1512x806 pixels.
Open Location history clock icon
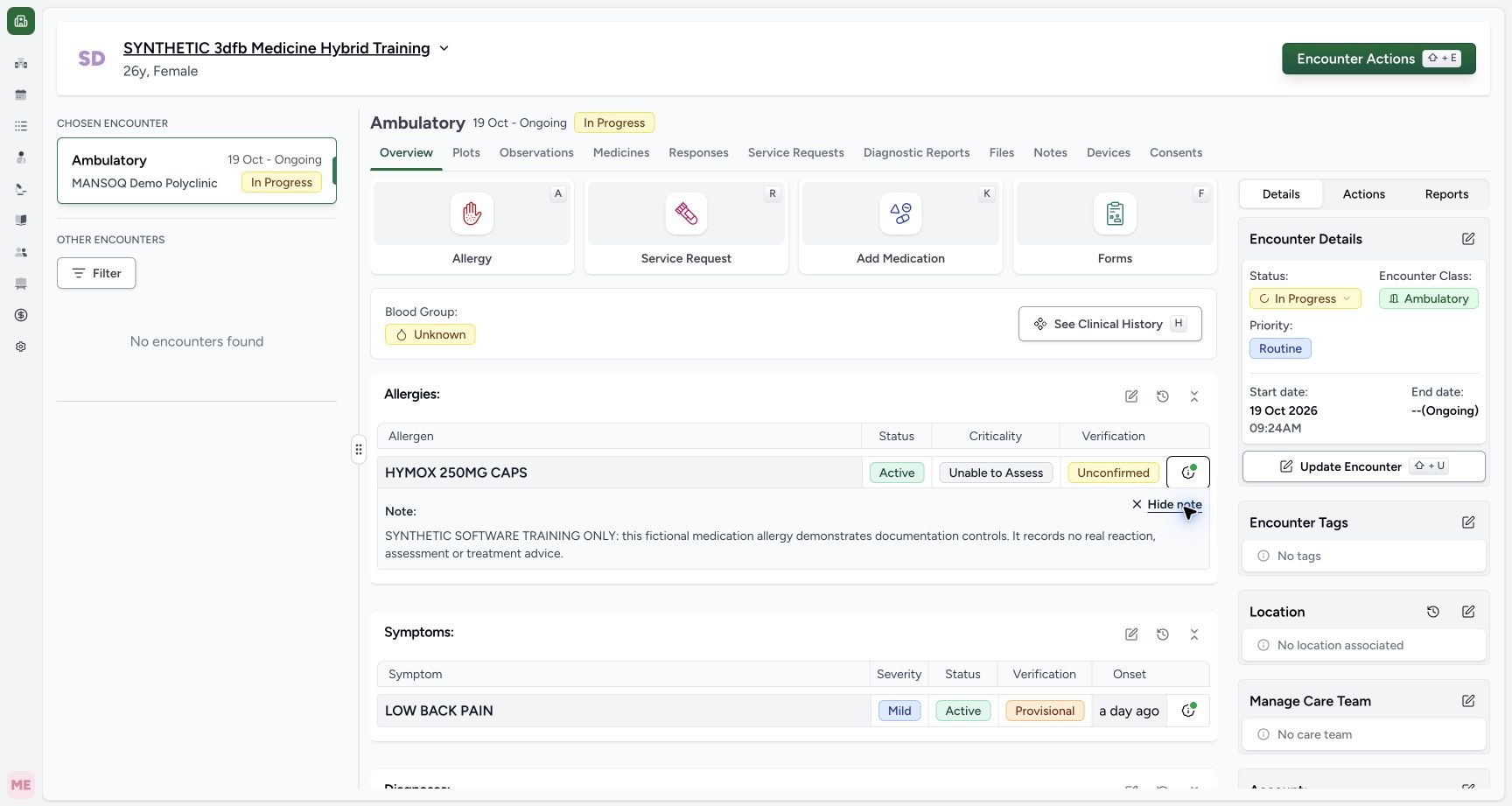click(x=1433, y=612)
